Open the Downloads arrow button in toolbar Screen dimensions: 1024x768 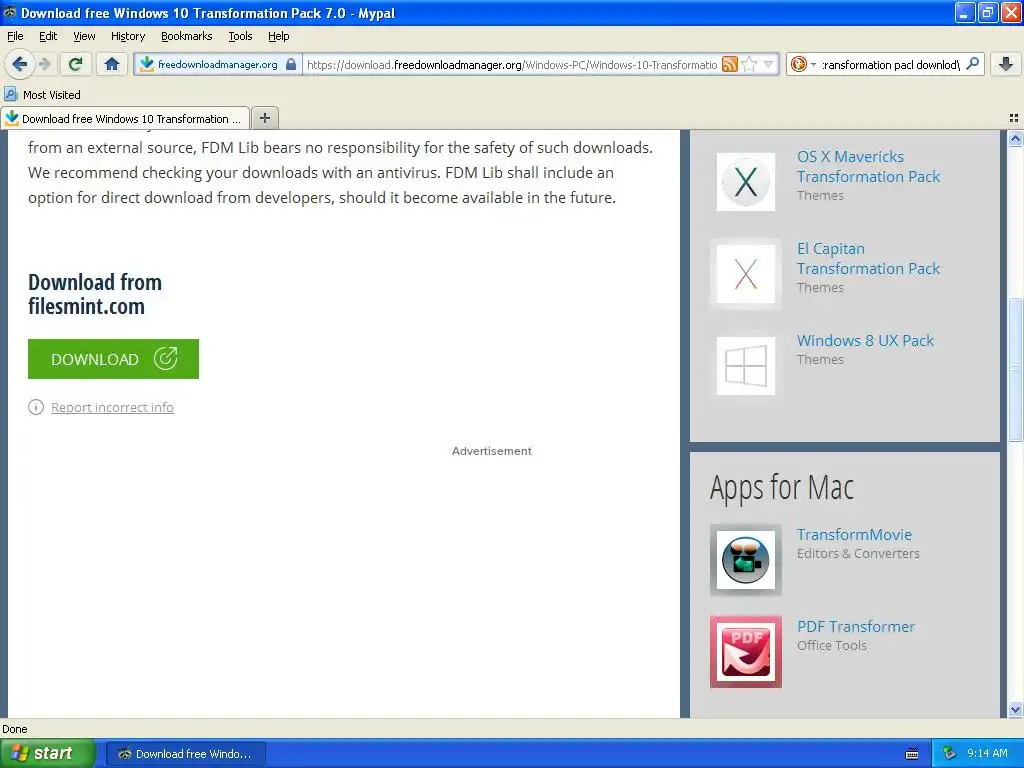pos(1006,64)
